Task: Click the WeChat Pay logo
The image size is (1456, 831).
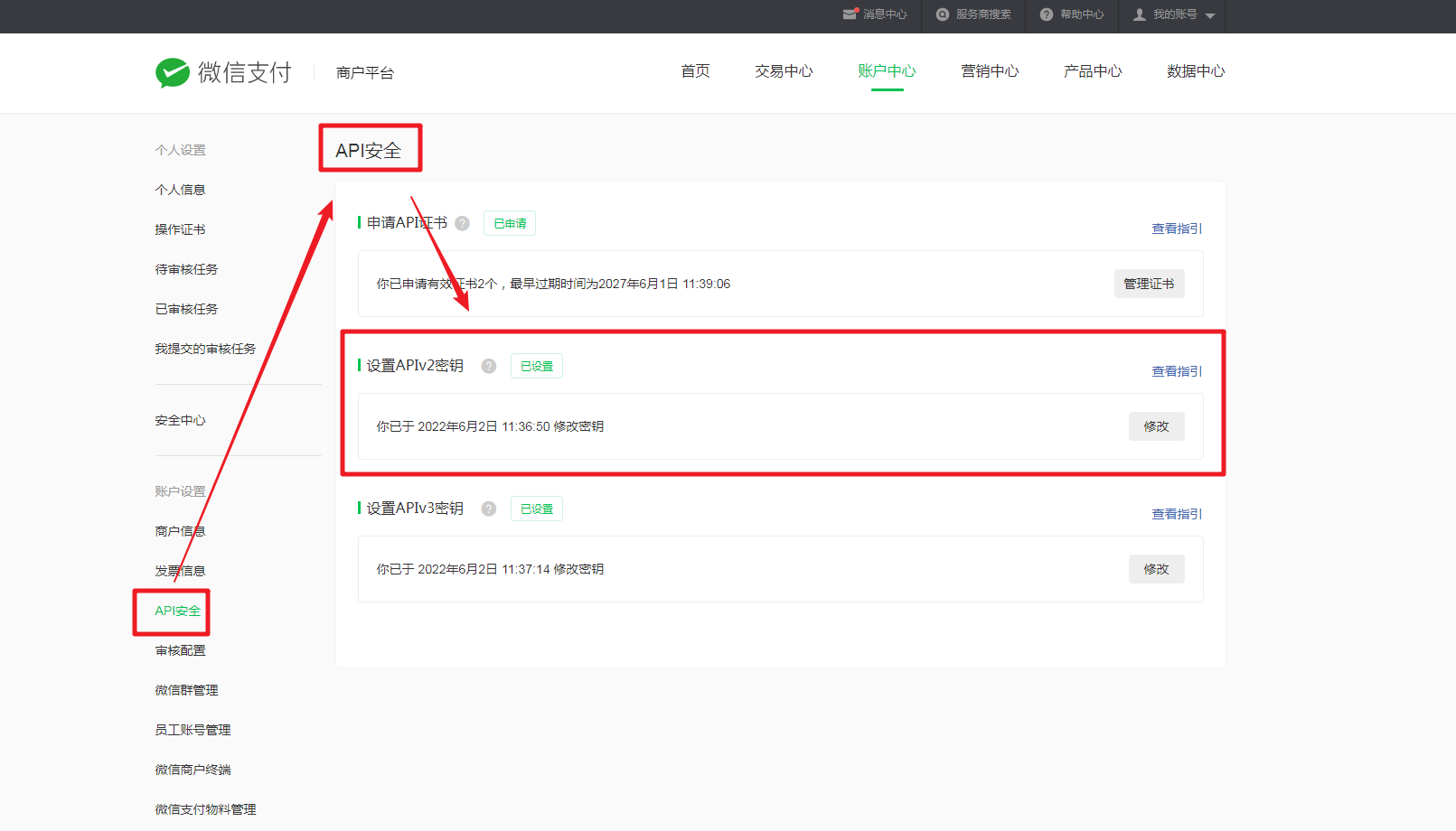Action: [223, 72]
